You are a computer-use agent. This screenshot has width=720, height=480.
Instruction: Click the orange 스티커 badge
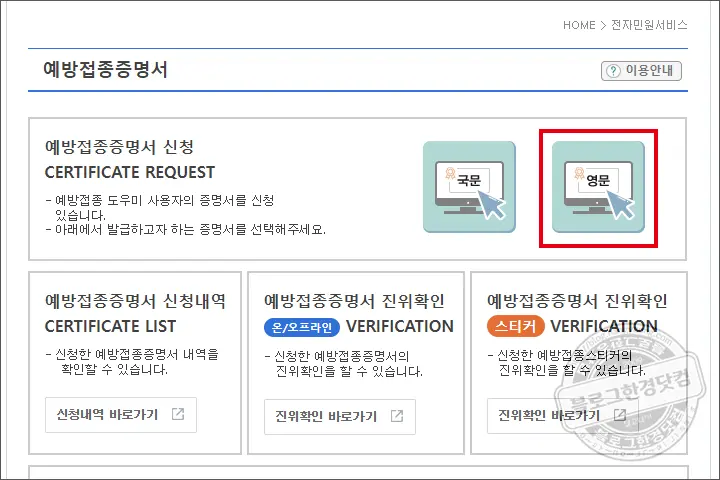tap(516, 327)
